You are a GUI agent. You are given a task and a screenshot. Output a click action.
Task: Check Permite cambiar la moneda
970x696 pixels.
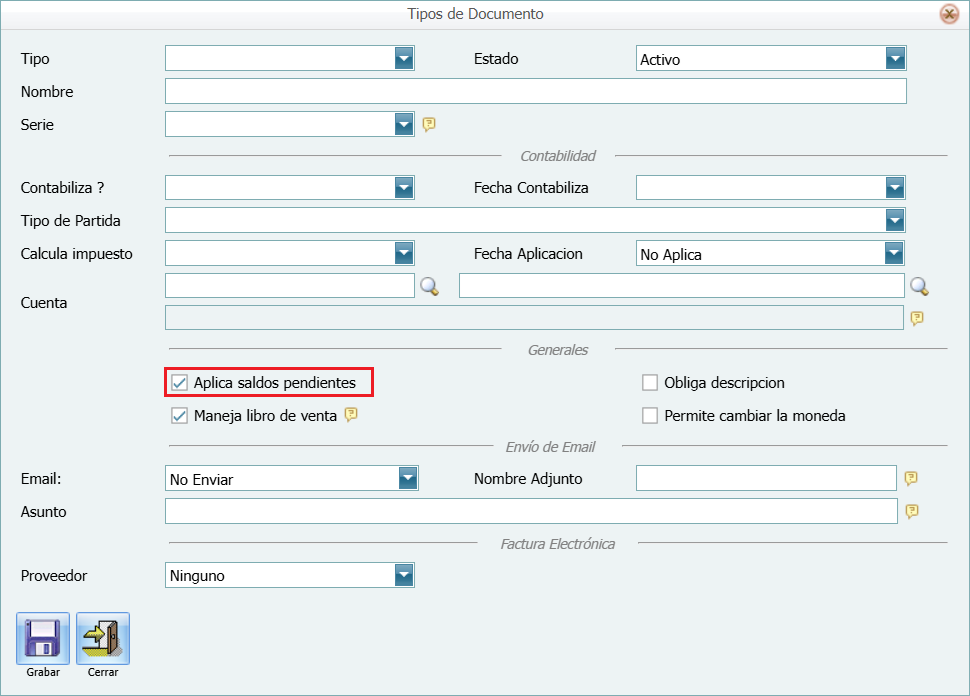click(x=650, y=415)
